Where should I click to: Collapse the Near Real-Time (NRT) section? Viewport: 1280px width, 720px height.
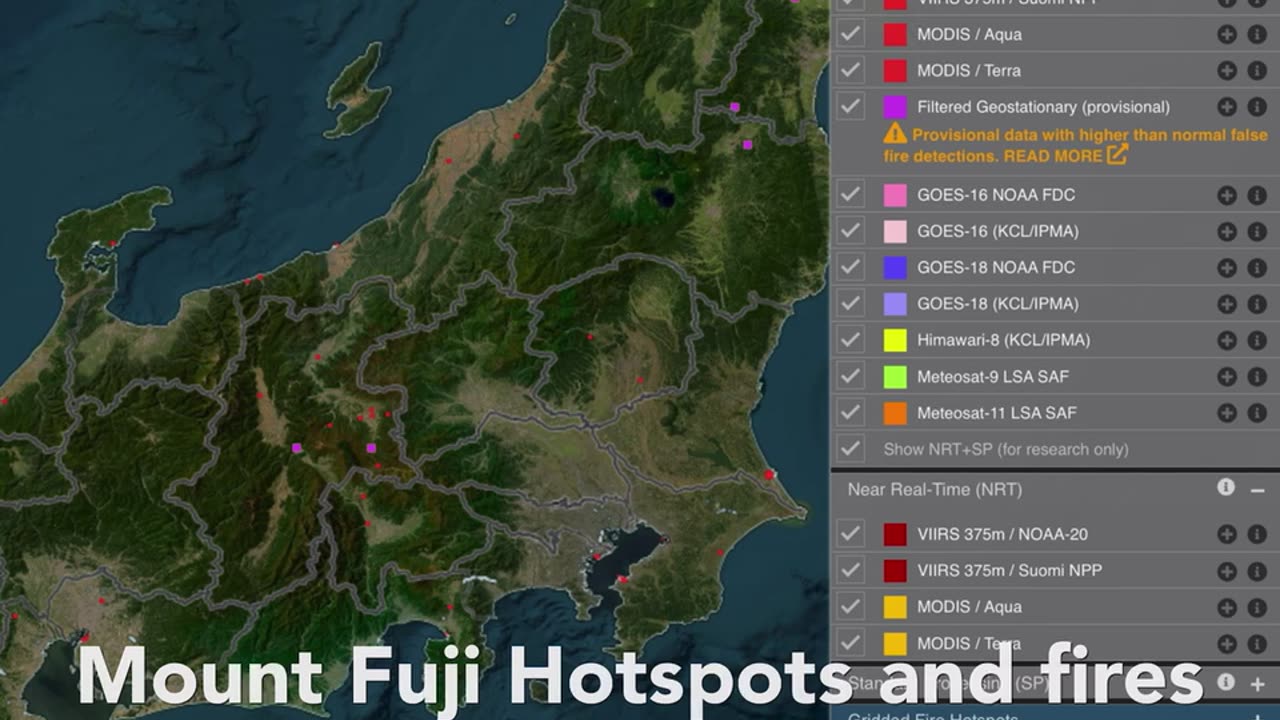point(1257,489)
